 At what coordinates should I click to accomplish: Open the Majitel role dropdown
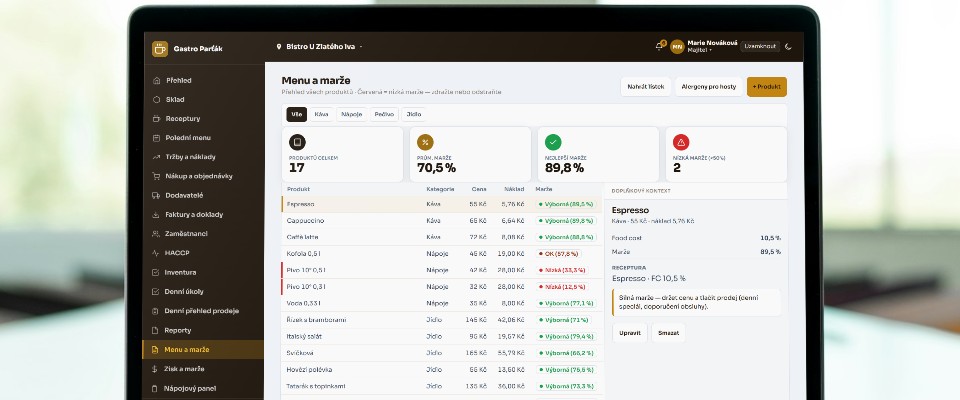(699, 50)
